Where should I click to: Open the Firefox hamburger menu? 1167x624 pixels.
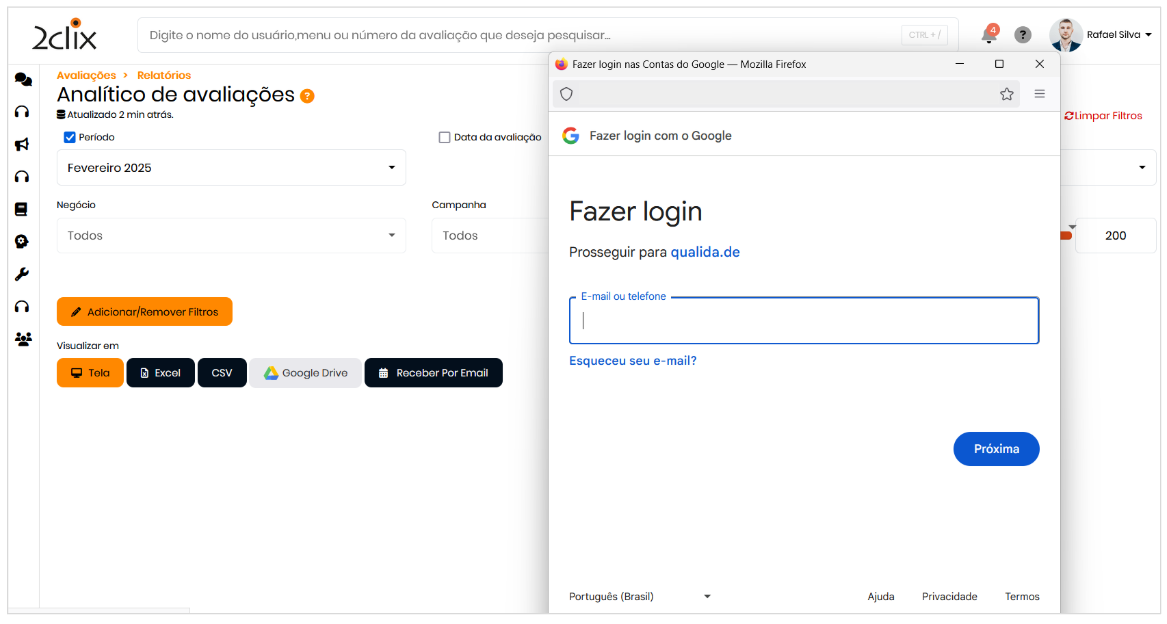pyautogui.click(x=1040, y=94)
